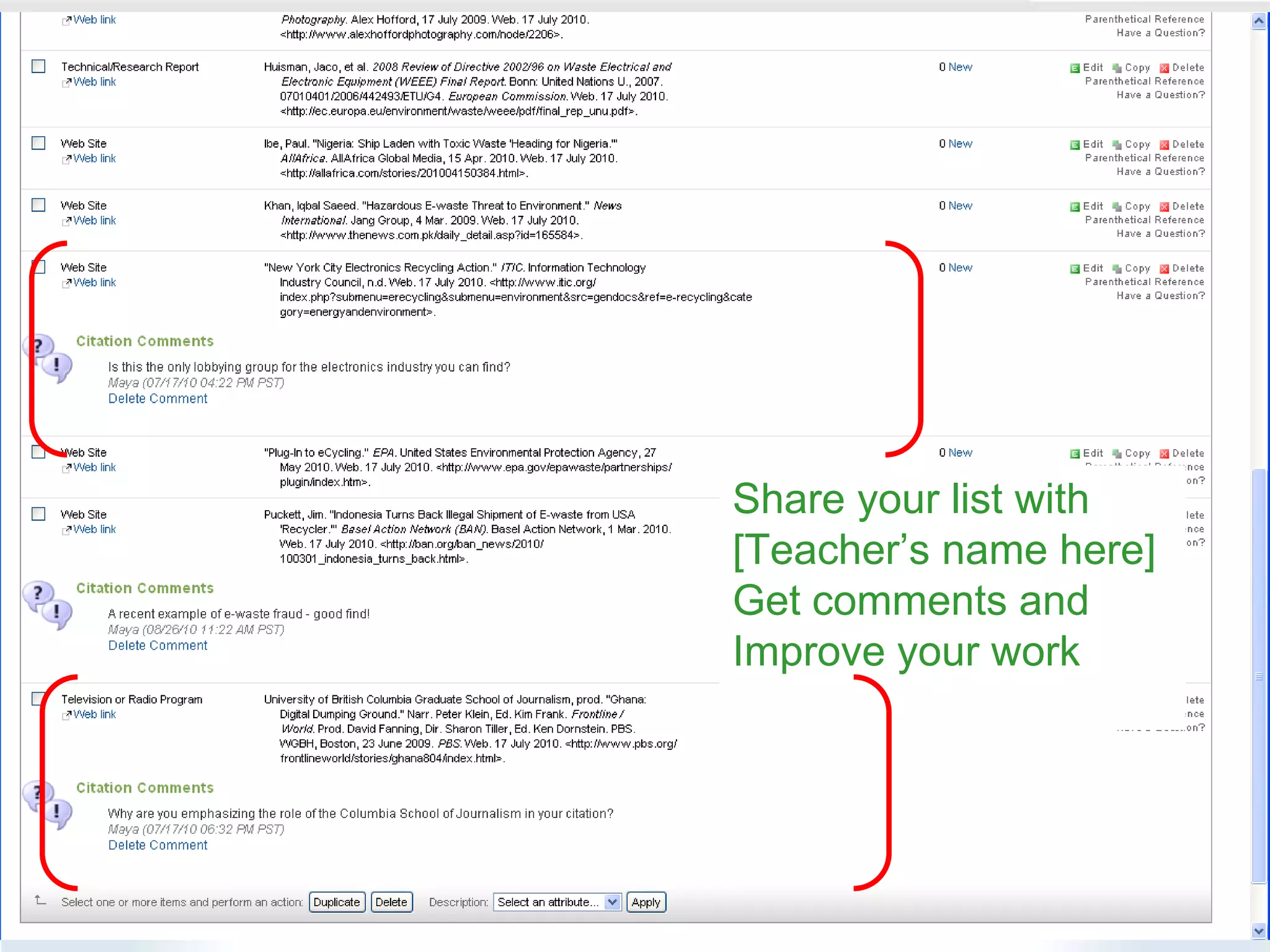1270x952 pixels.
Task: Open Parenthetical Reference for New York City citation
Action: point(1144,282)
